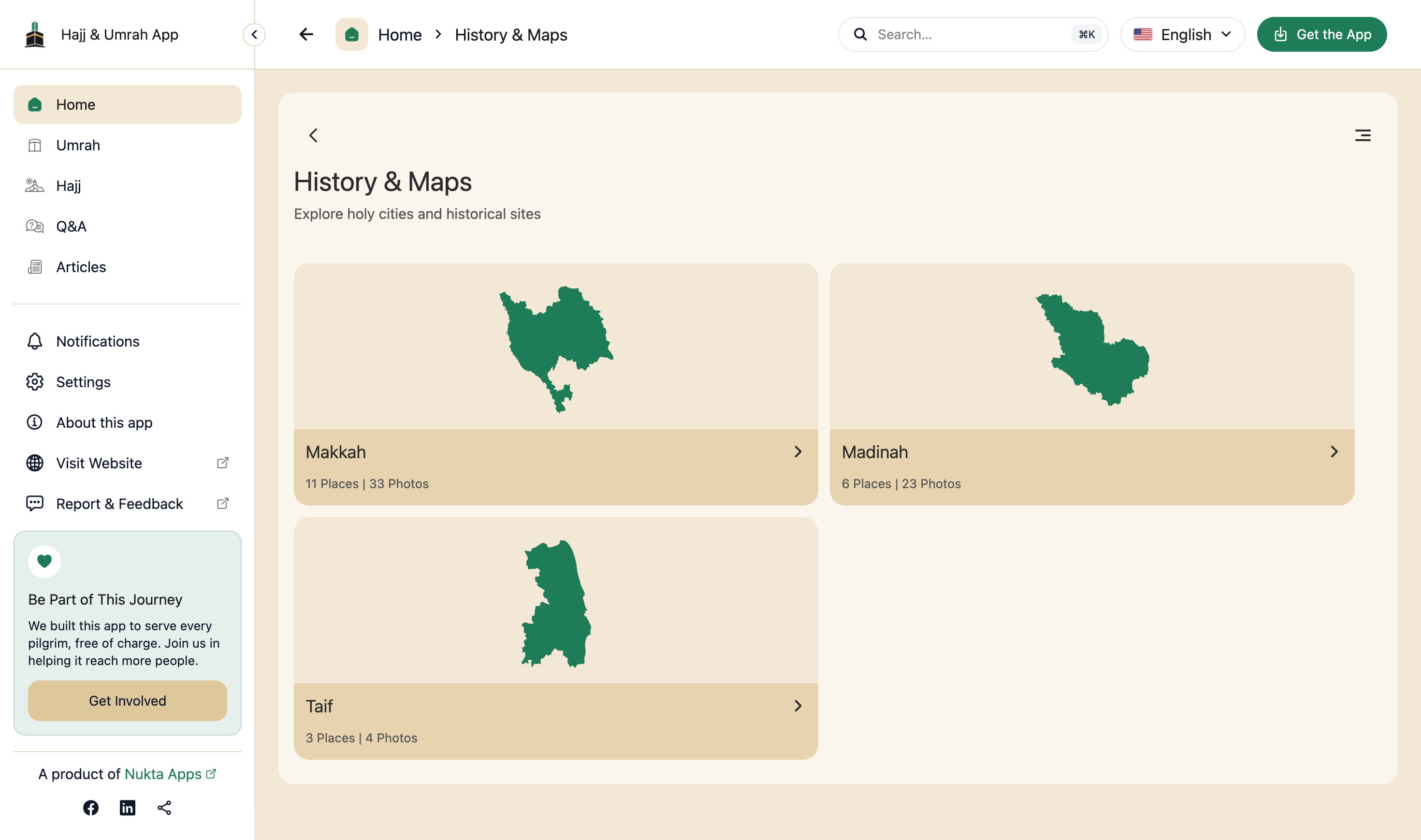The image size is (1421, 840).
Task: Open the Nukta Apps link
Action: click(x=170, y=774)
